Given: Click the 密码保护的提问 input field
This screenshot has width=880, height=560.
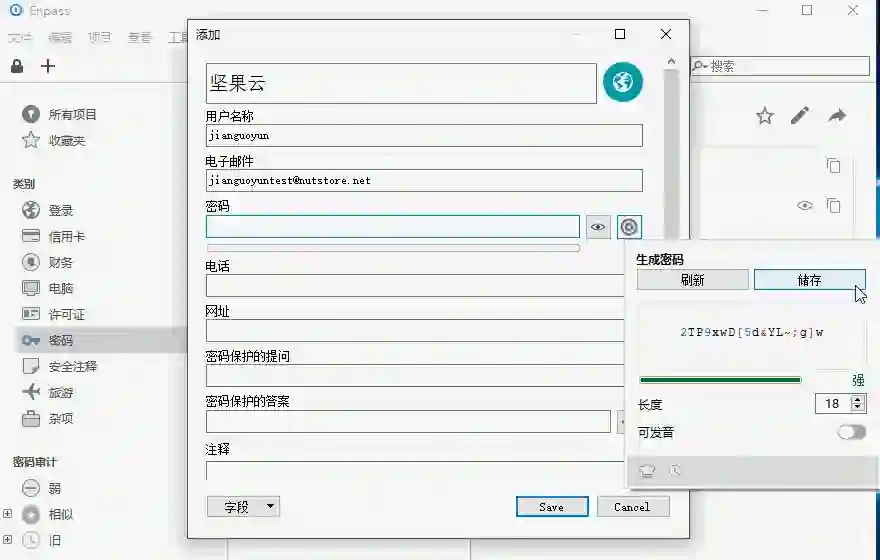Looking at the screenshot, I should point(415,375).
